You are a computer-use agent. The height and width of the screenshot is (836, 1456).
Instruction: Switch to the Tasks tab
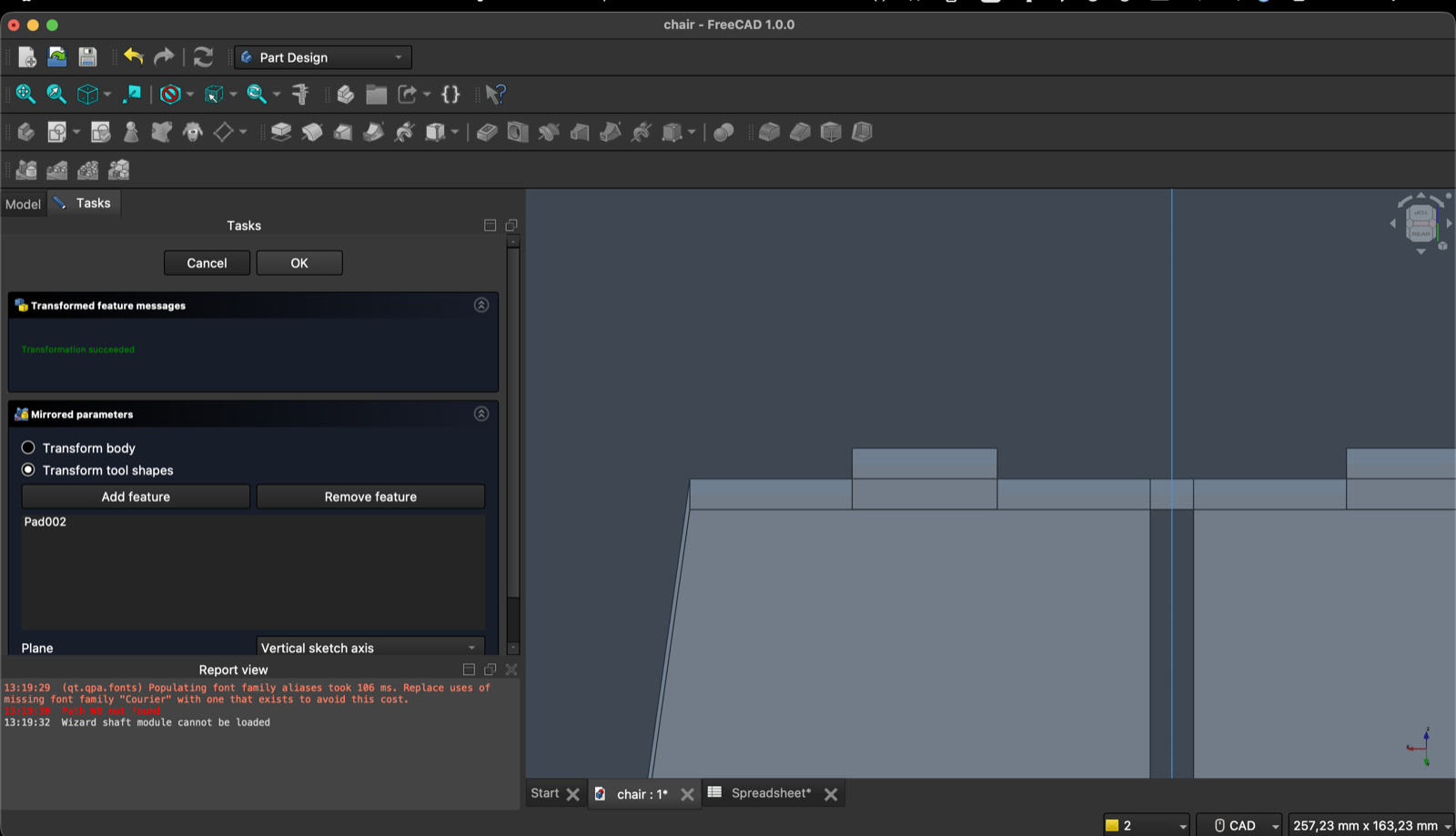click(84, 203)
